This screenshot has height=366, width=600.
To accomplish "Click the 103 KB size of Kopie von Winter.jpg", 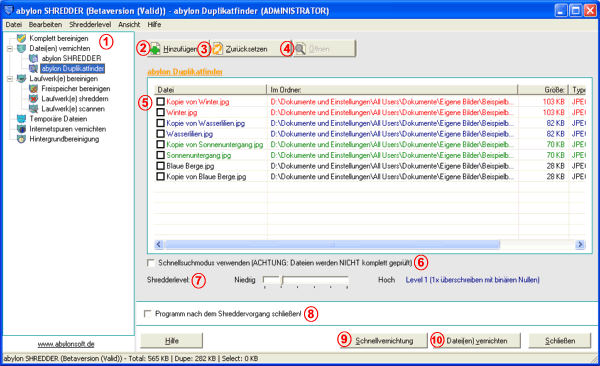I will pyautogui.click(x=553, y=101).
